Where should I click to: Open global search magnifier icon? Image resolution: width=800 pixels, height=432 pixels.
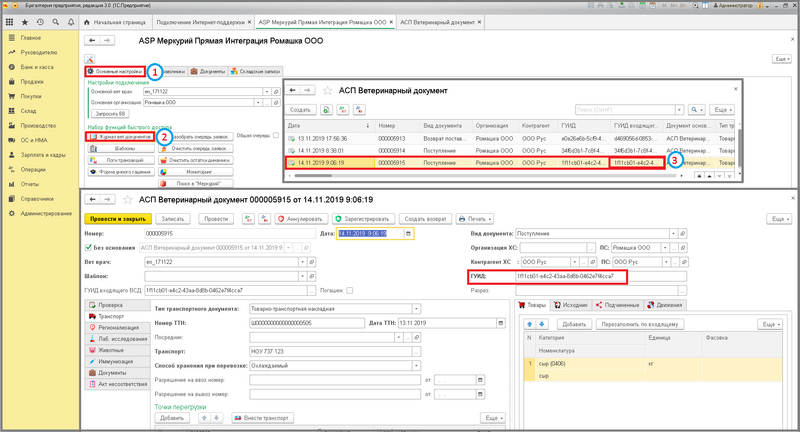[55, 22]
